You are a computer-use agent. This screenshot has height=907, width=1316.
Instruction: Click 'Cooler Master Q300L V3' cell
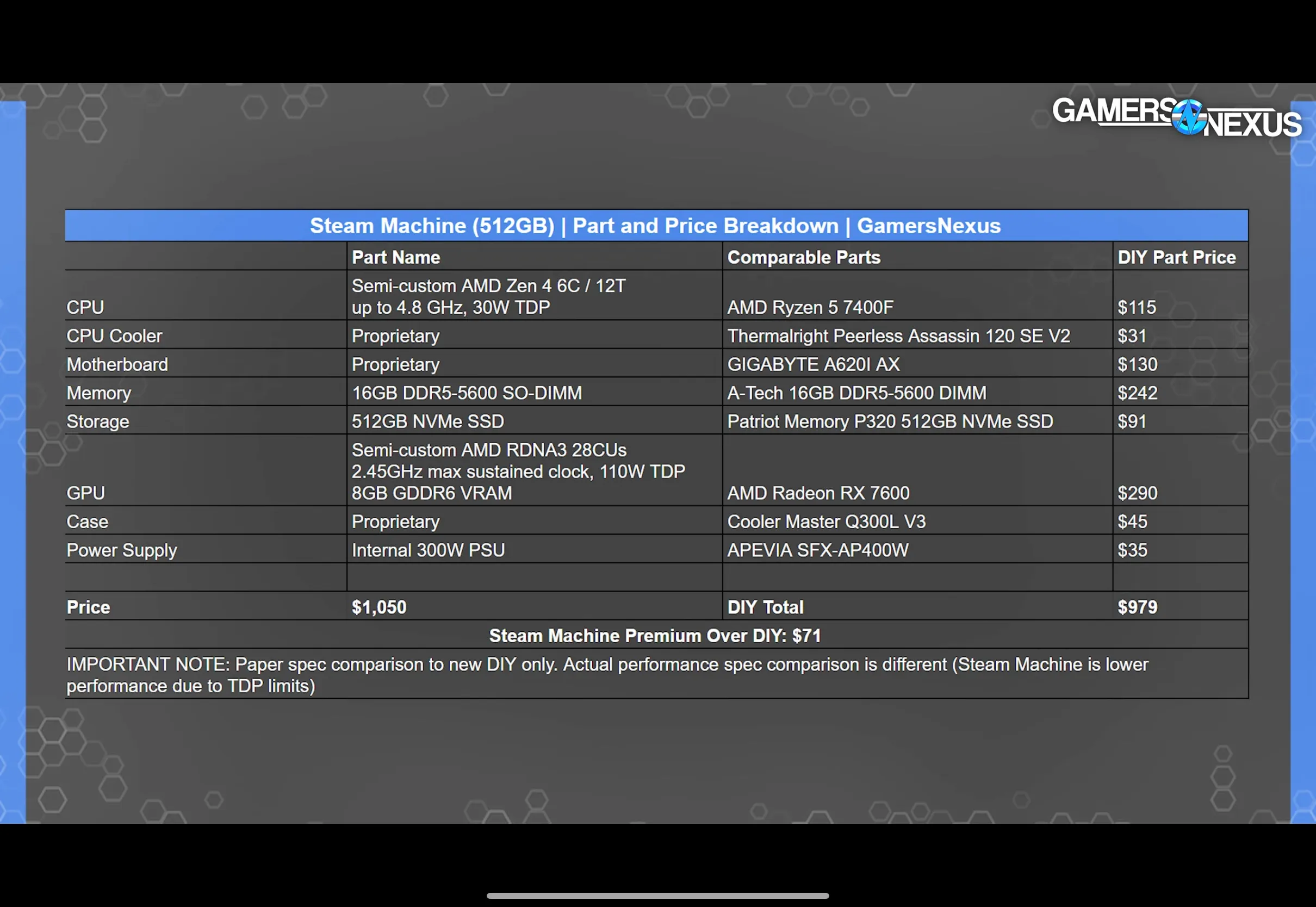(x=827, y=521)
